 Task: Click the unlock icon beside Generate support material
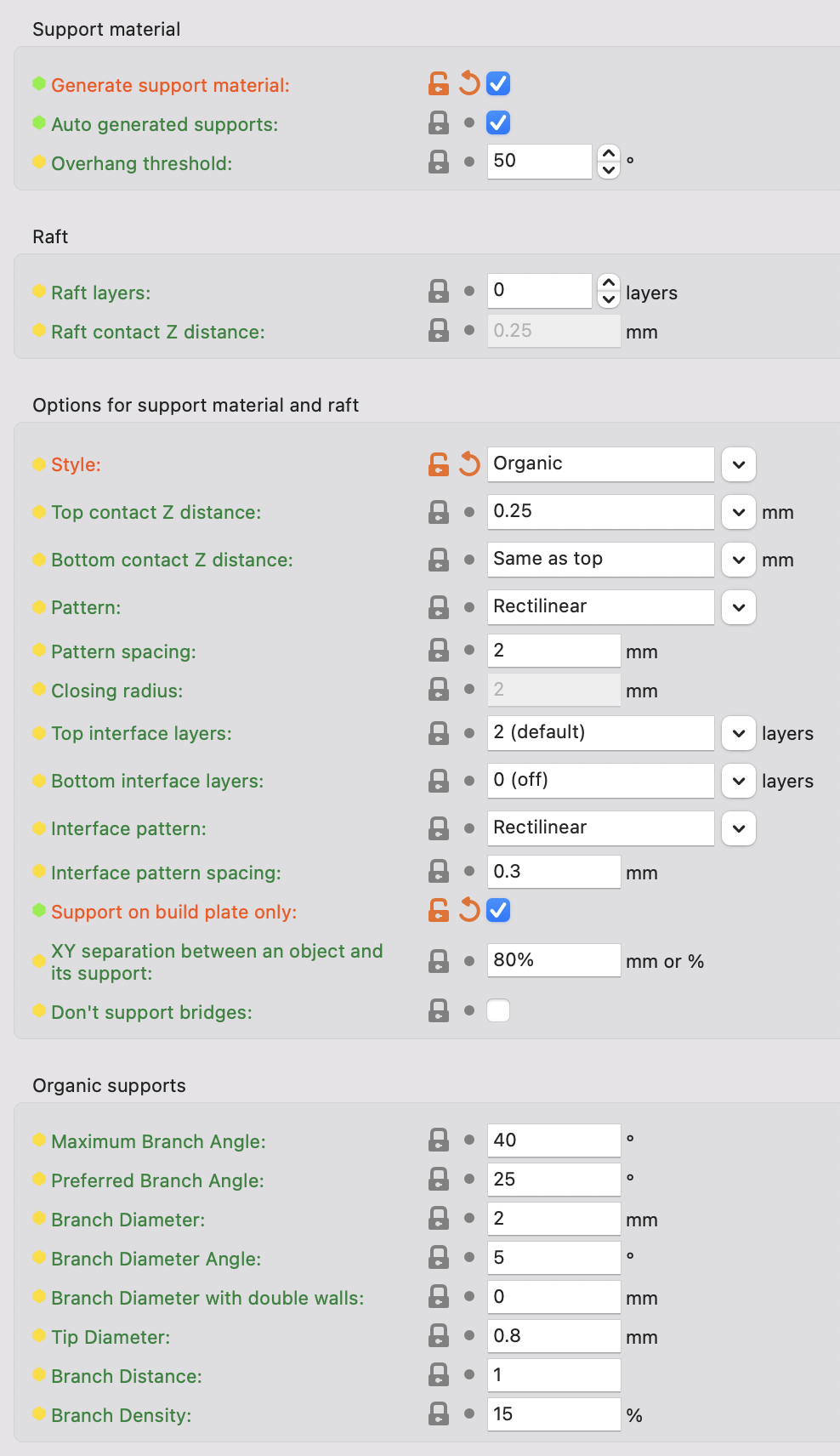click(438, 83)
